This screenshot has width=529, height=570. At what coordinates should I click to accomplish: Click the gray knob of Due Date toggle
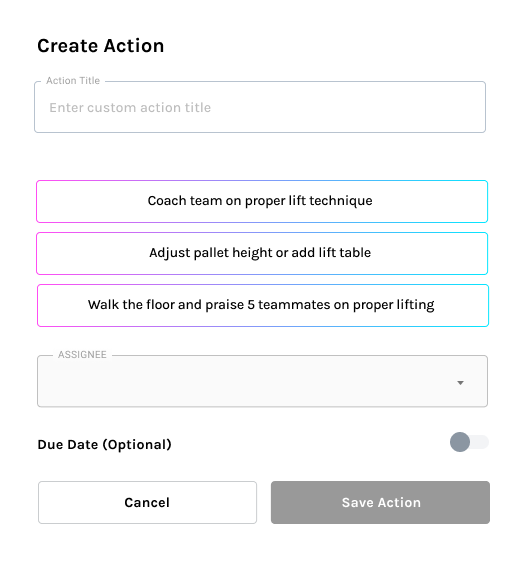(460, 442)
